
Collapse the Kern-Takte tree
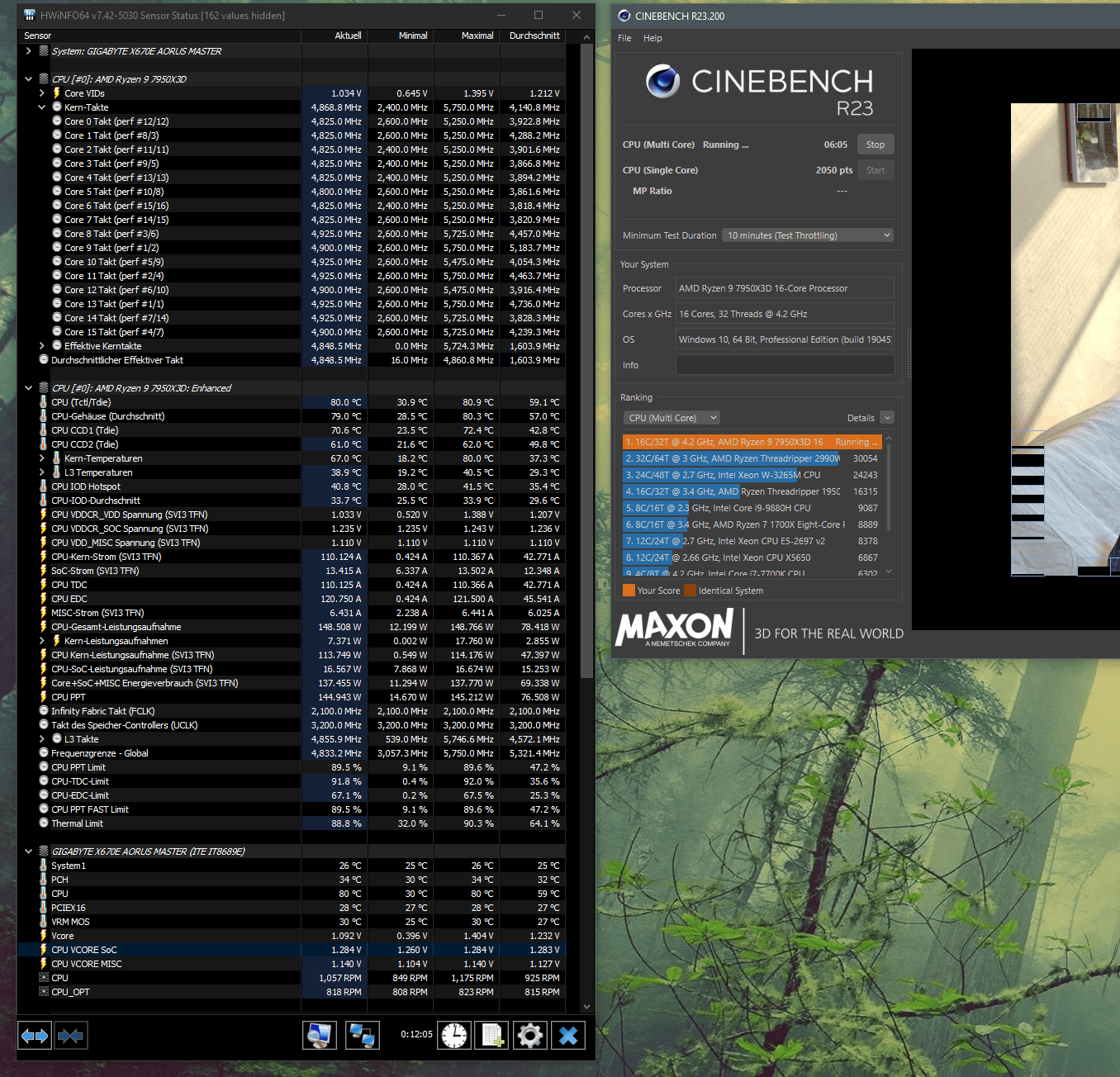[42, 107]
